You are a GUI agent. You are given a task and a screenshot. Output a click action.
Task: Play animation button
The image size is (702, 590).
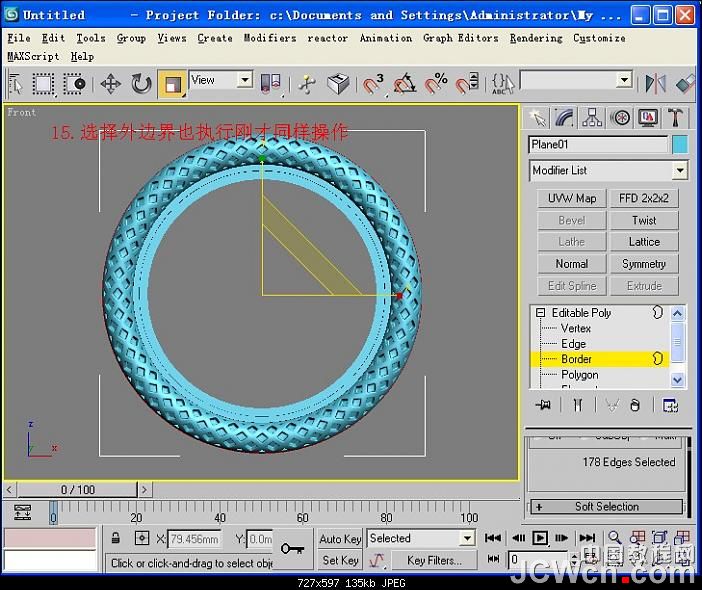point(540,538)
